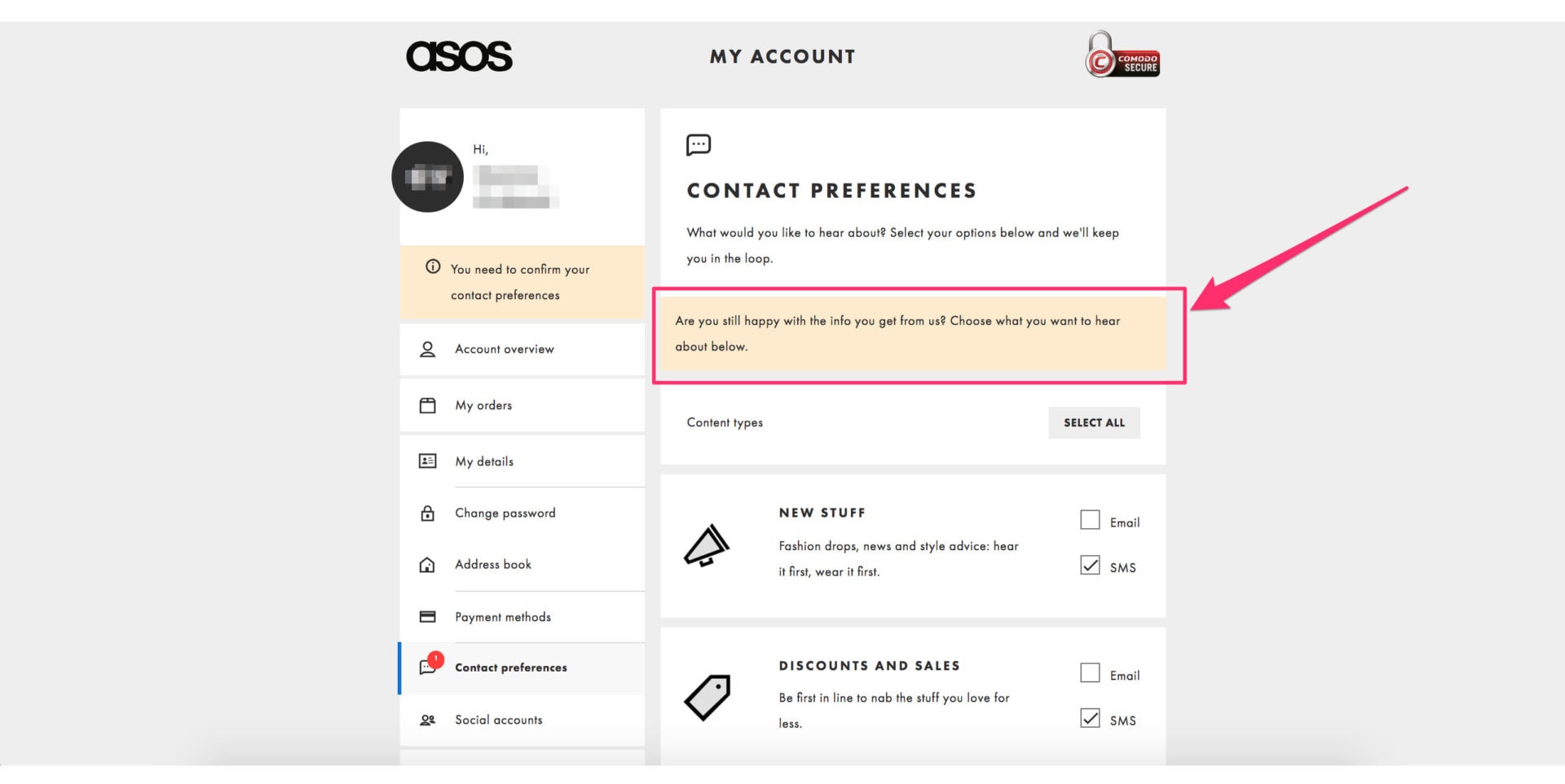Select the My orders package icon
Image resolution: width=1565 pixels, height=784 pixels.
[426, 404]
